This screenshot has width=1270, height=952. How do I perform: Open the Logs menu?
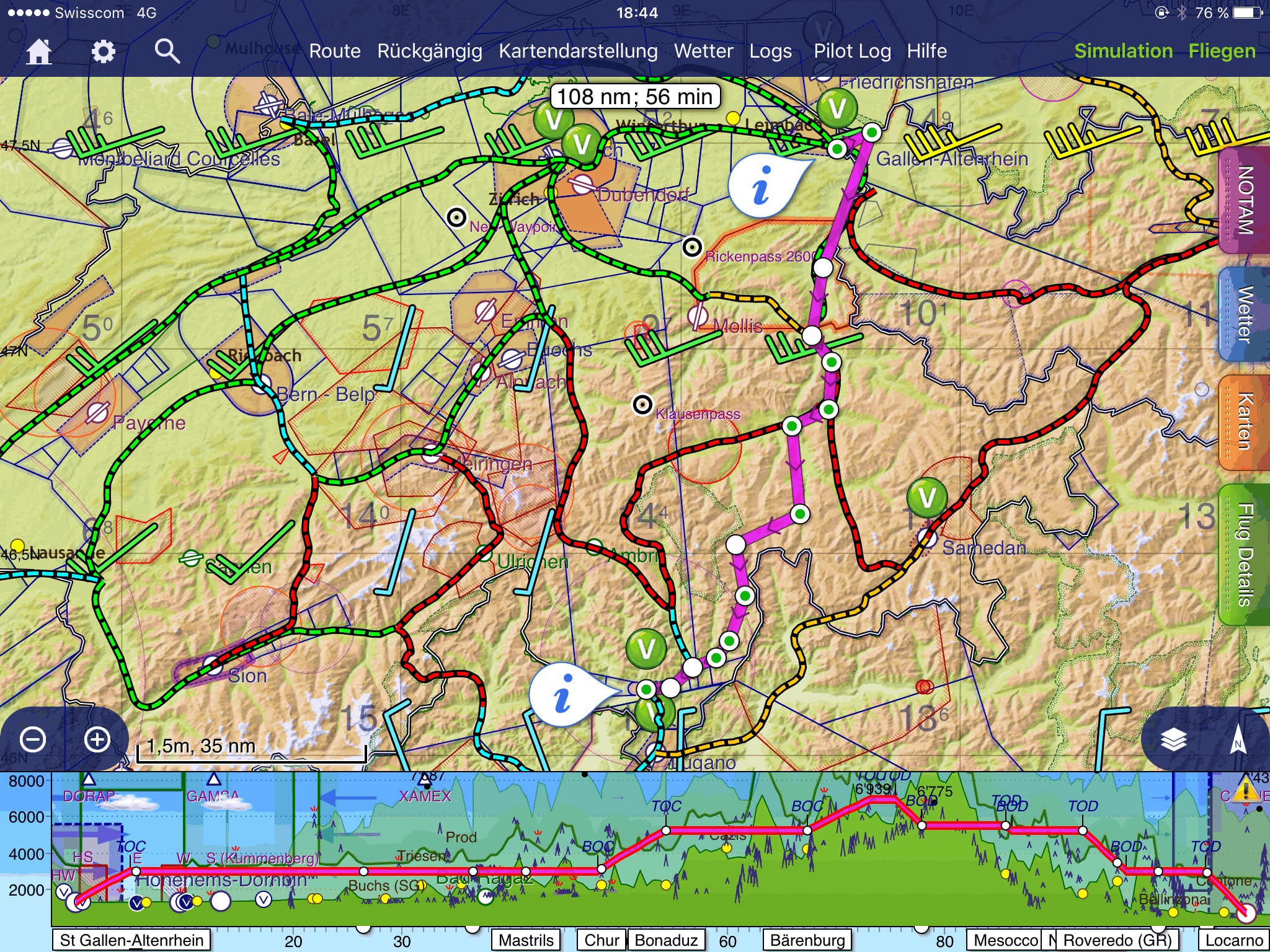[770, 51]
